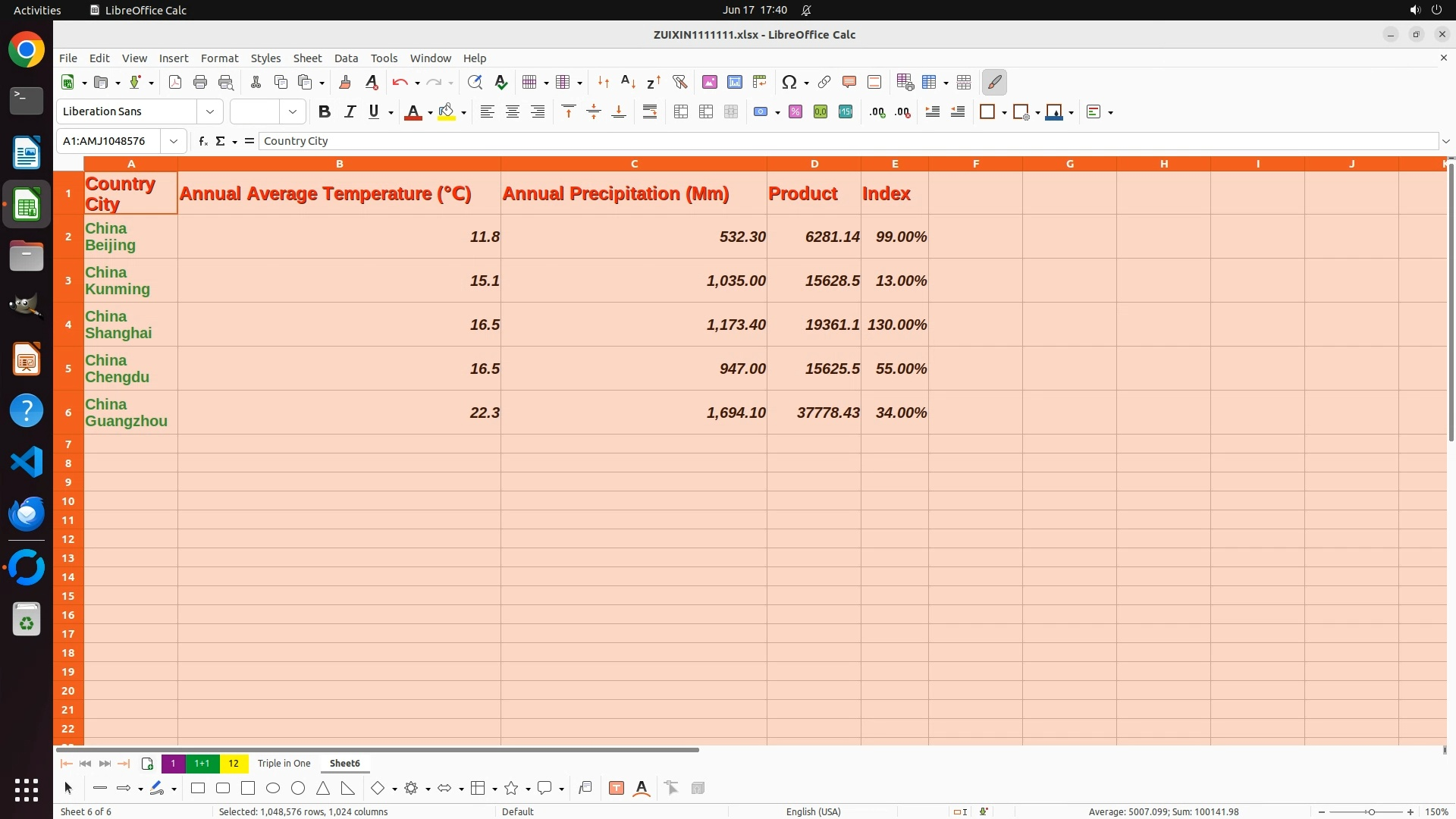Click the Clone Formatting paintbrush icon
Screen dimensions: 1456x819
[345, 82]
